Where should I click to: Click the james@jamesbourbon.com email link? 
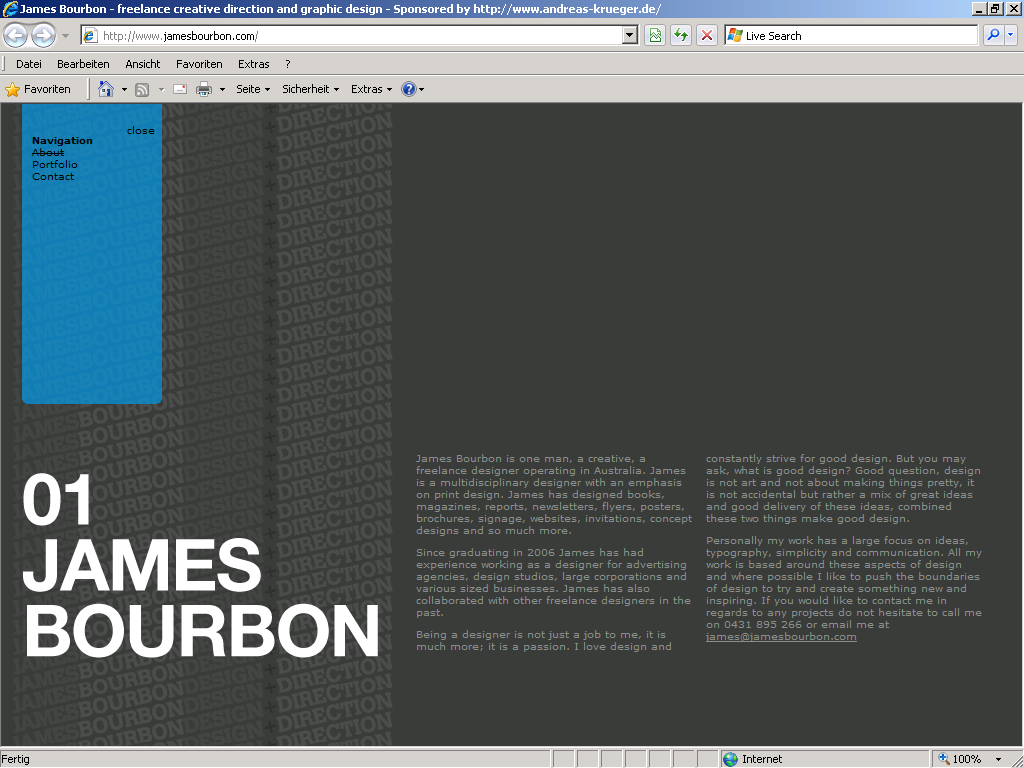point(781,637)
